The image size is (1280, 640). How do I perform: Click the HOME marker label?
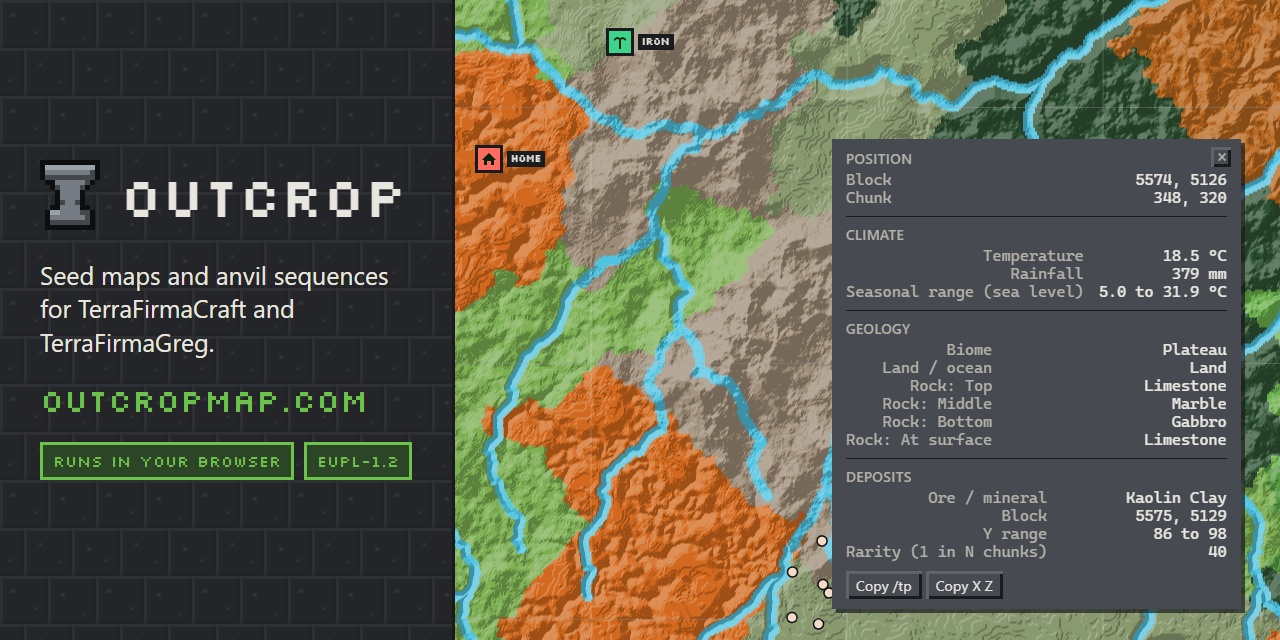click(525, 159)
